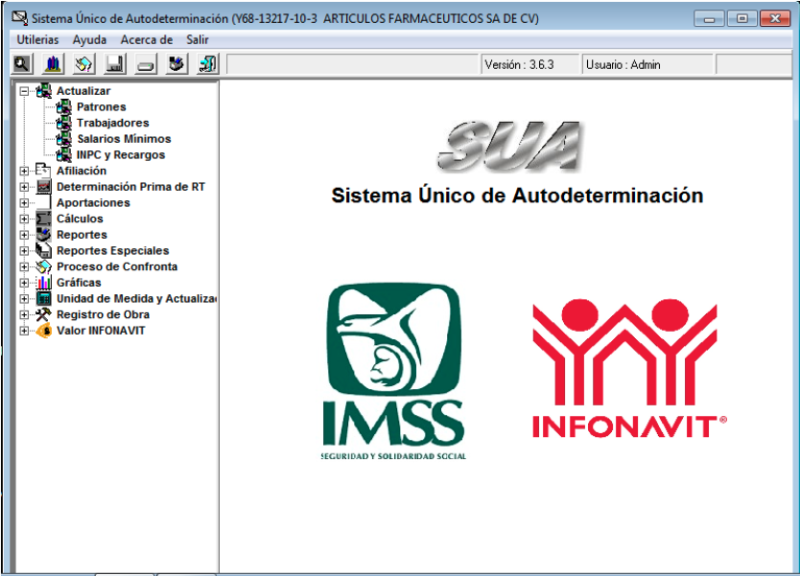Expand the Gráficas node
Image resolution: width=800 pixels, height=576 pixels.
pyautogui.click(x=24, y=283)
